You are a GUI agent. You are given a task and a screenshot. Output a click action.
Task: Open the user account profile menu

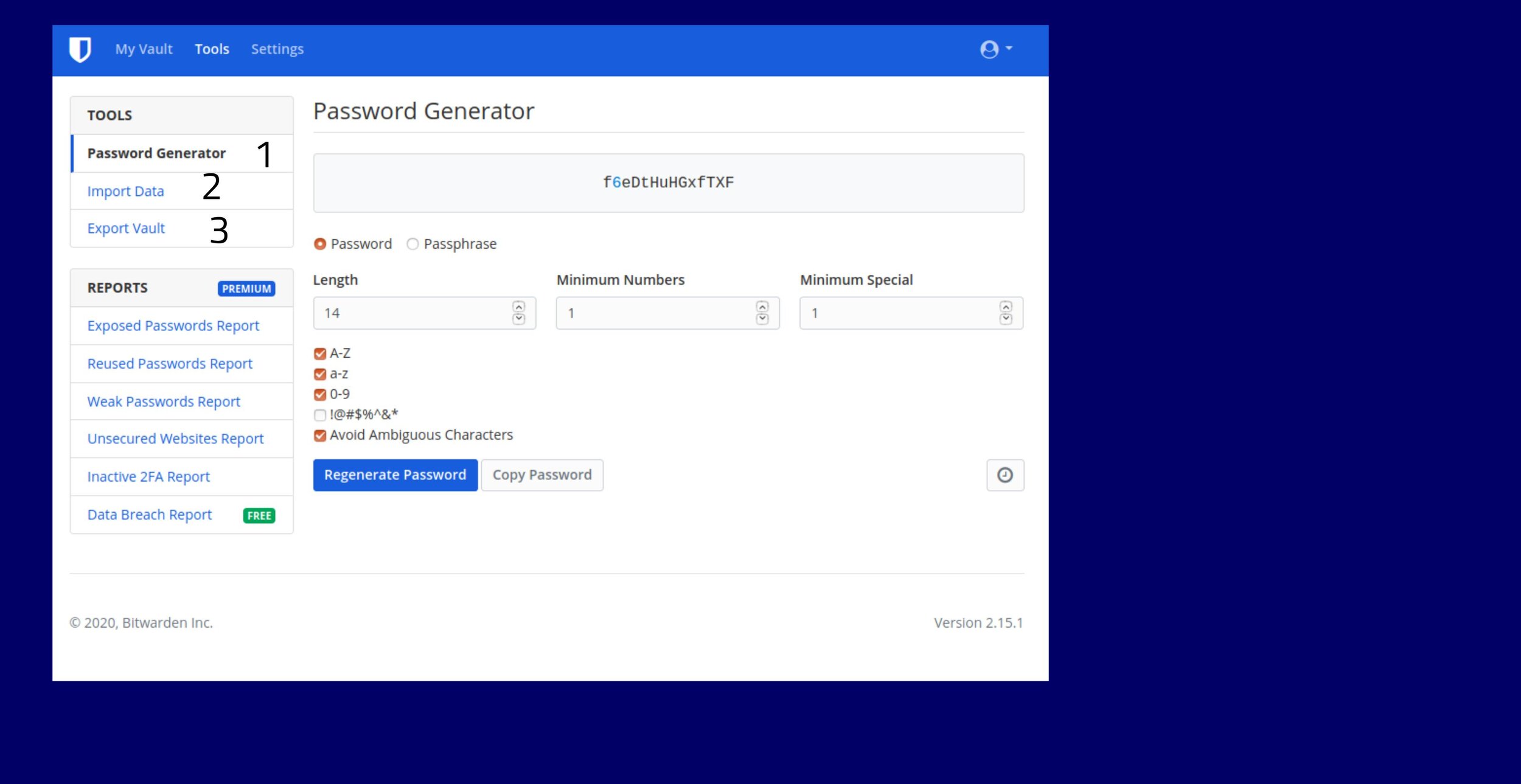pyautogui.click(x=996, y=49)
